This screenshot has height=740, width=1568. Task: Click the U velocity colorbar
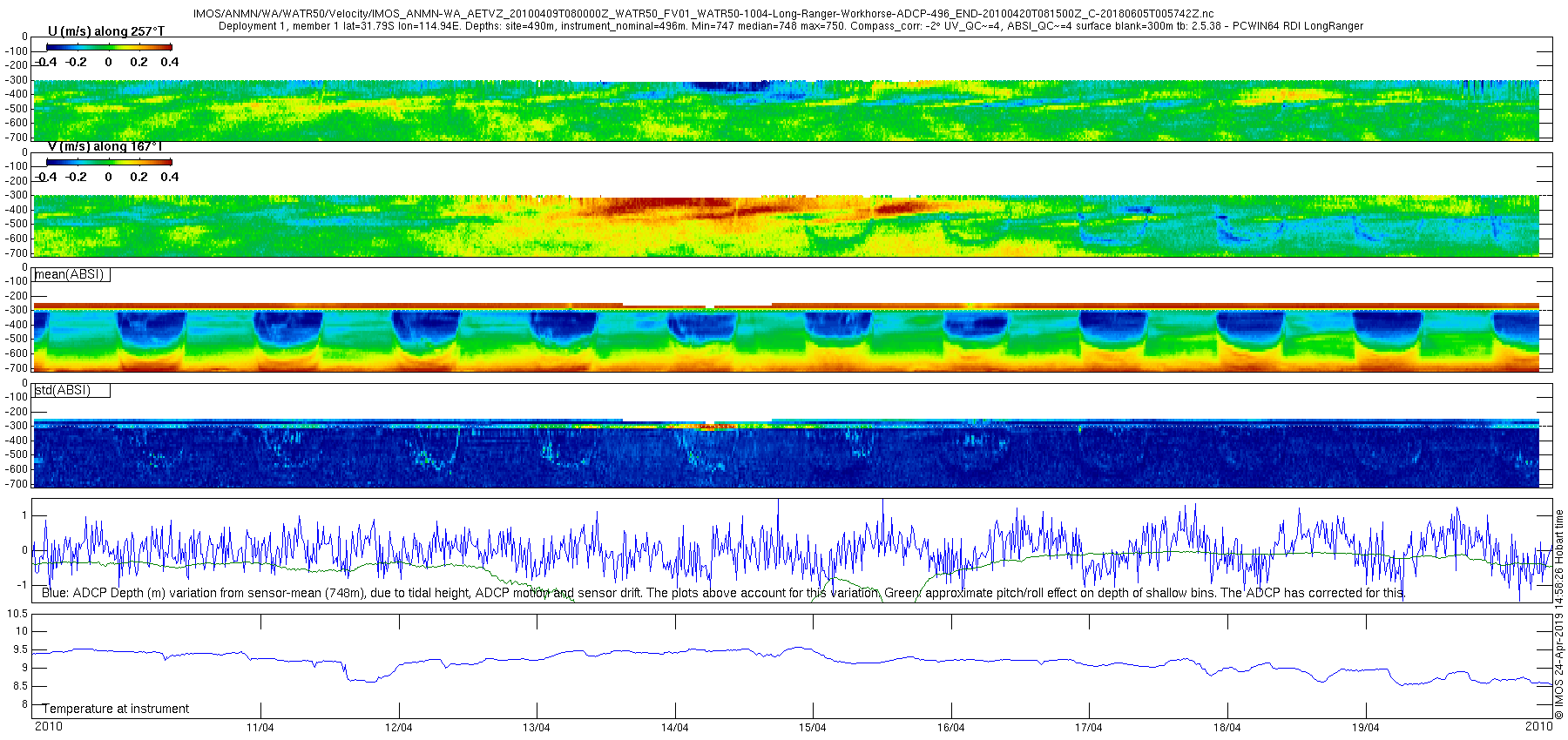pyautogui.click(x=109, y=47)
